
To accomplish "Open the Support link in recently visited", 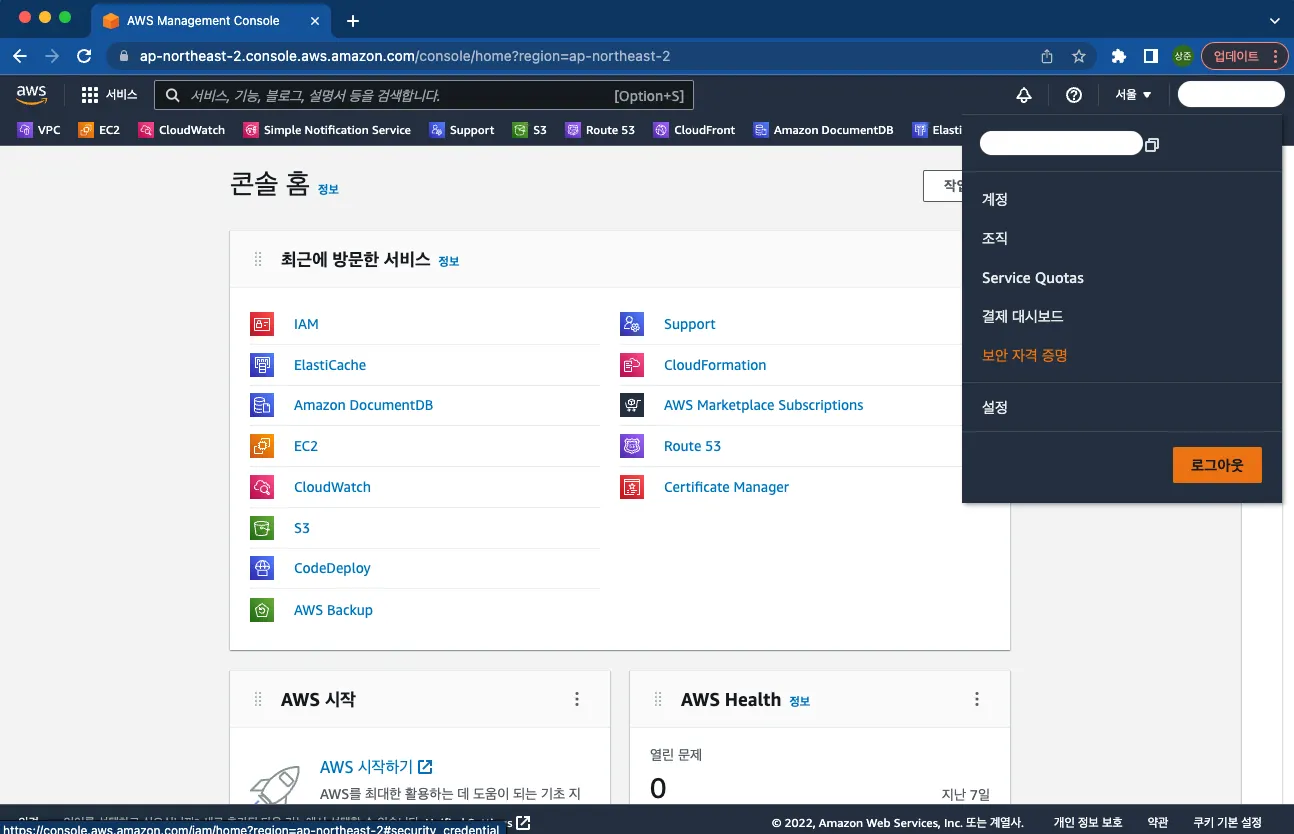I will (690, 324).
